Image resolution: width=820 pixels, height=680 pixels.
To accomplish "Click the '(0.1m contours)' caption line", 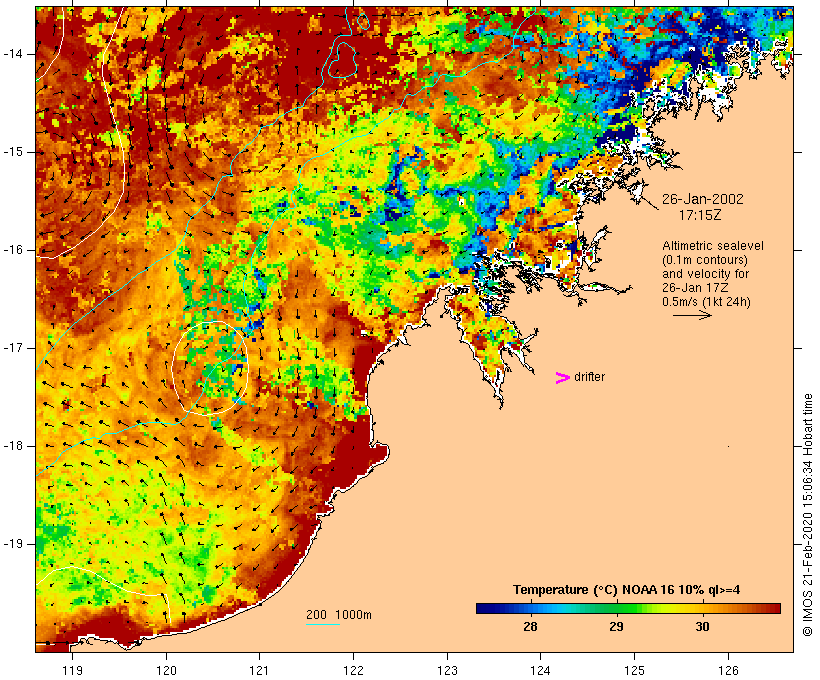I will coord(705,260).
